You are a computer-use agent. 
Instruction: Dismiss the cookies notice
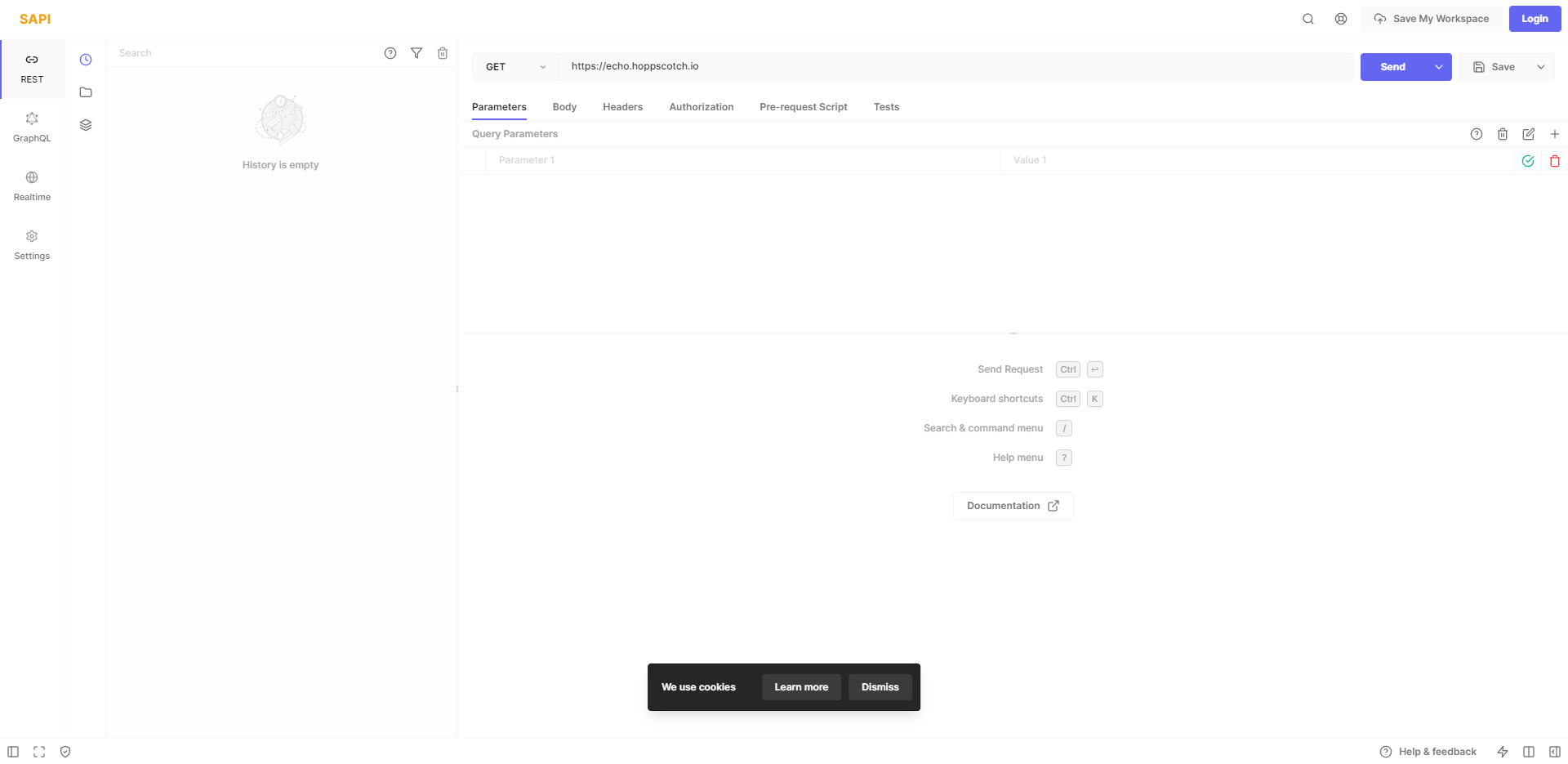[x=880, y=687]
